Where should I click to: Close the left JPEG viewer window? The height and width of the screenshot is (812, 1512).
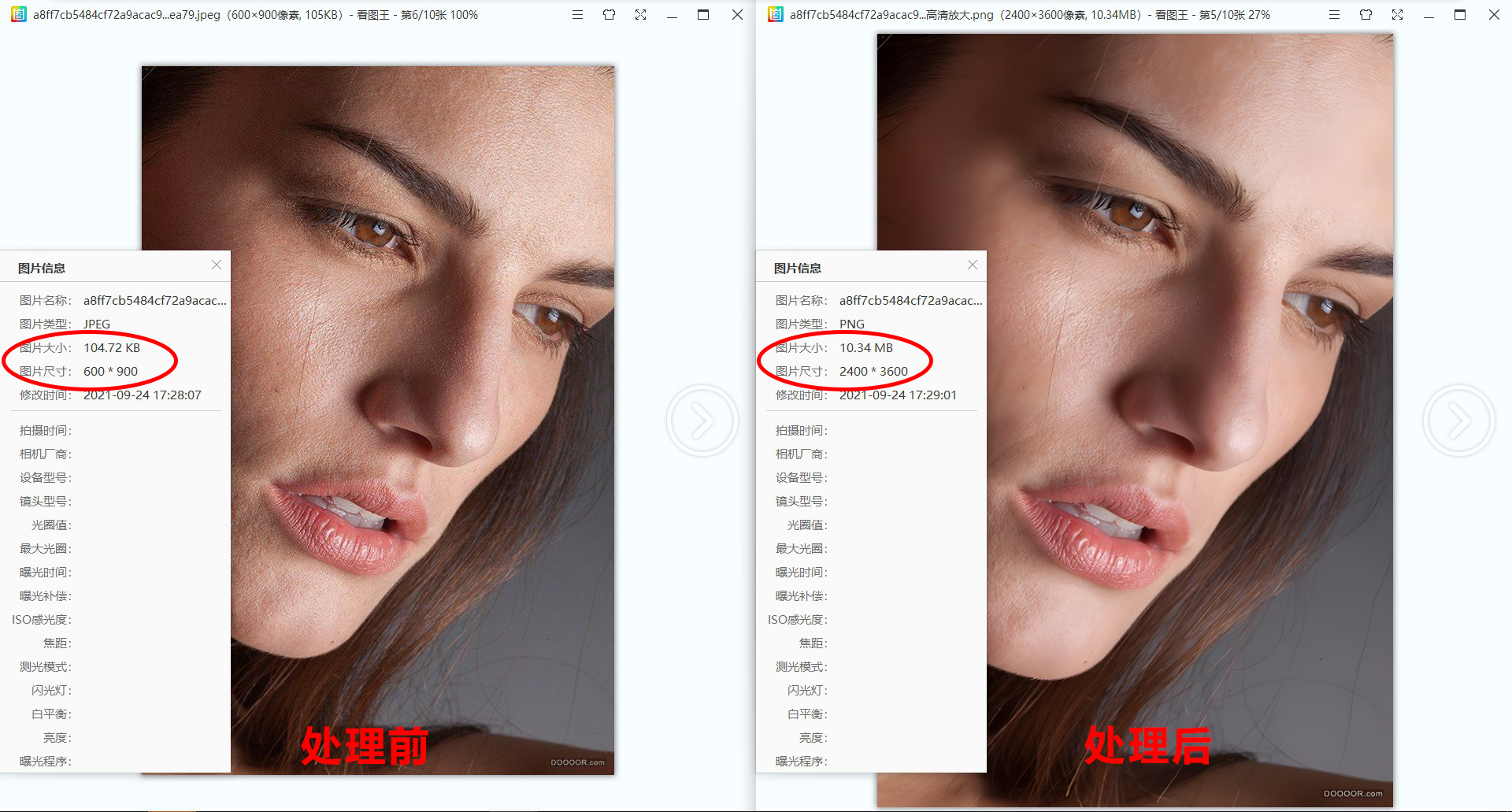[737, 15]
